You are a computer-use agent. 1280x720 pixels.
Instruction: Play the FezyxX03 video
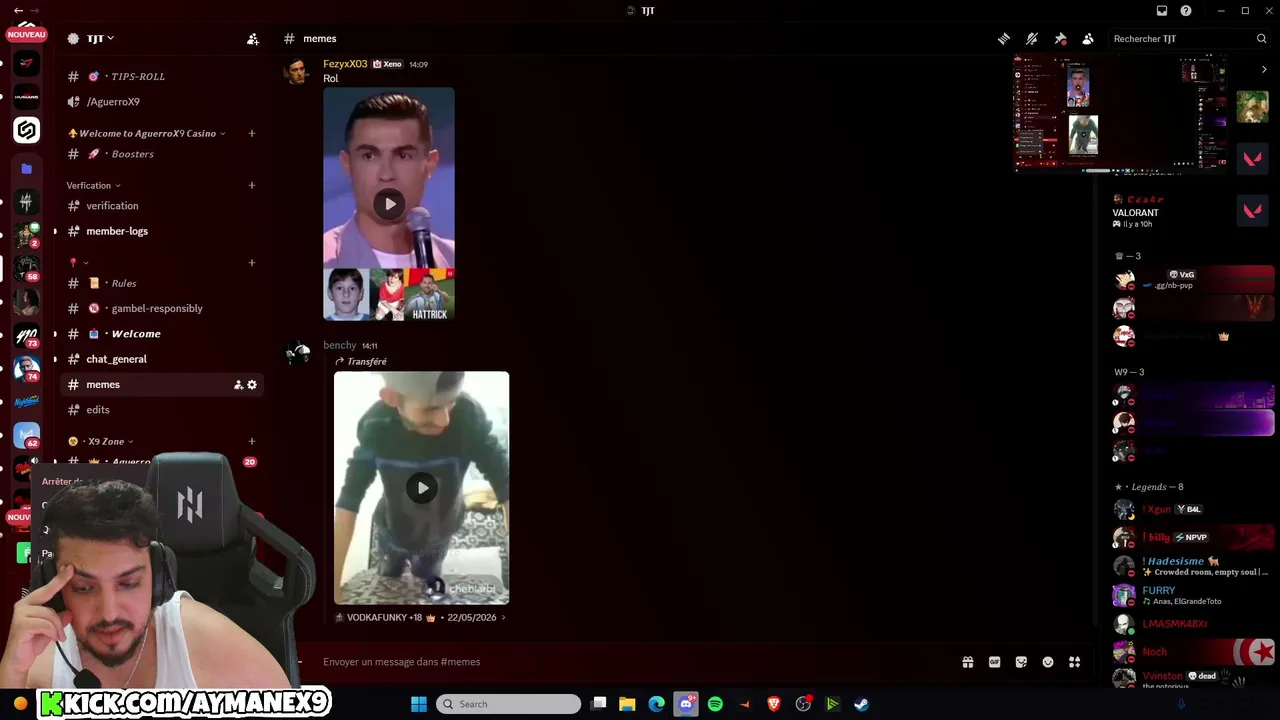click(389, 204)
